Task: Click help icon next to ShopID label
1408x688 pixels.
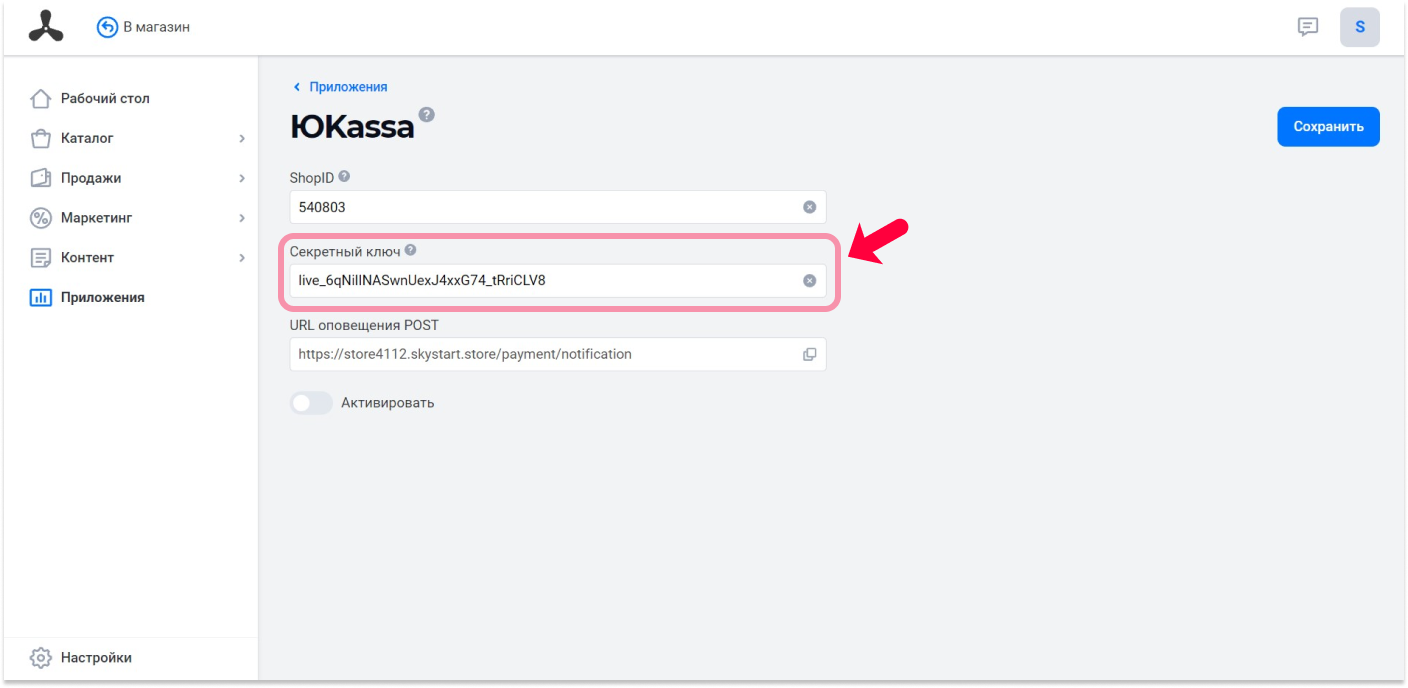Action: pos(344,176)
